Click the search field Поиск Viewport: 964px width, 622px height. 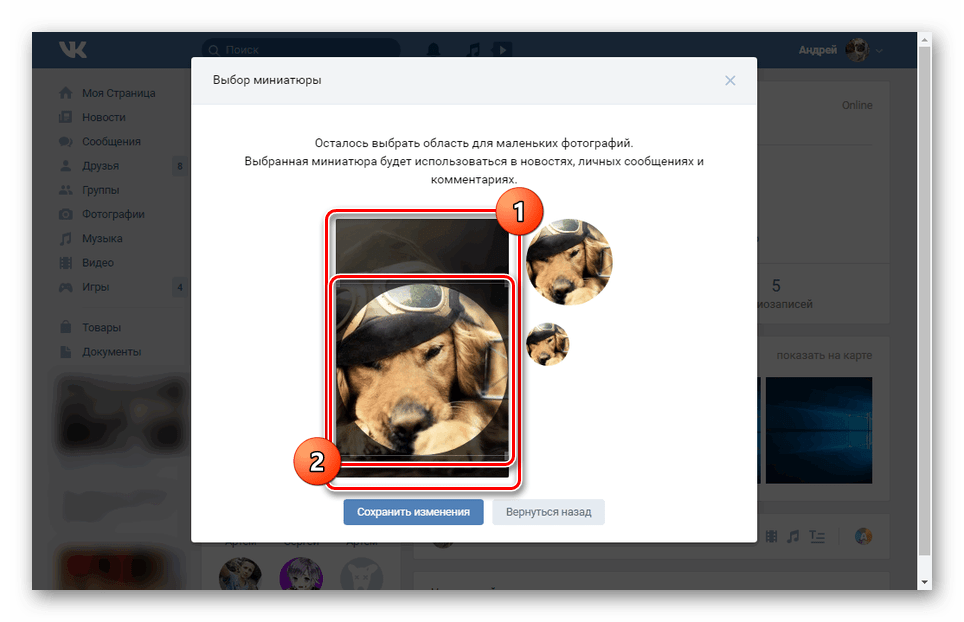[x=301, y=50]
